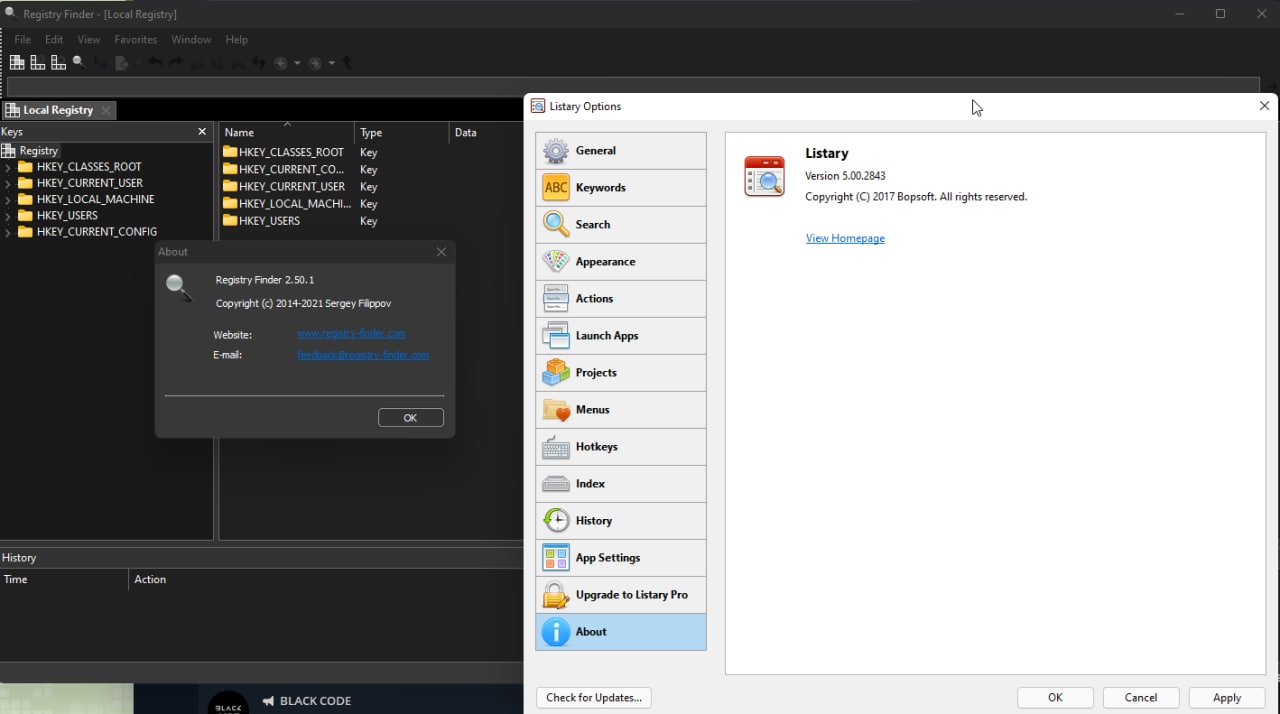Open Appearance section in Listary Options

(621, 262)
